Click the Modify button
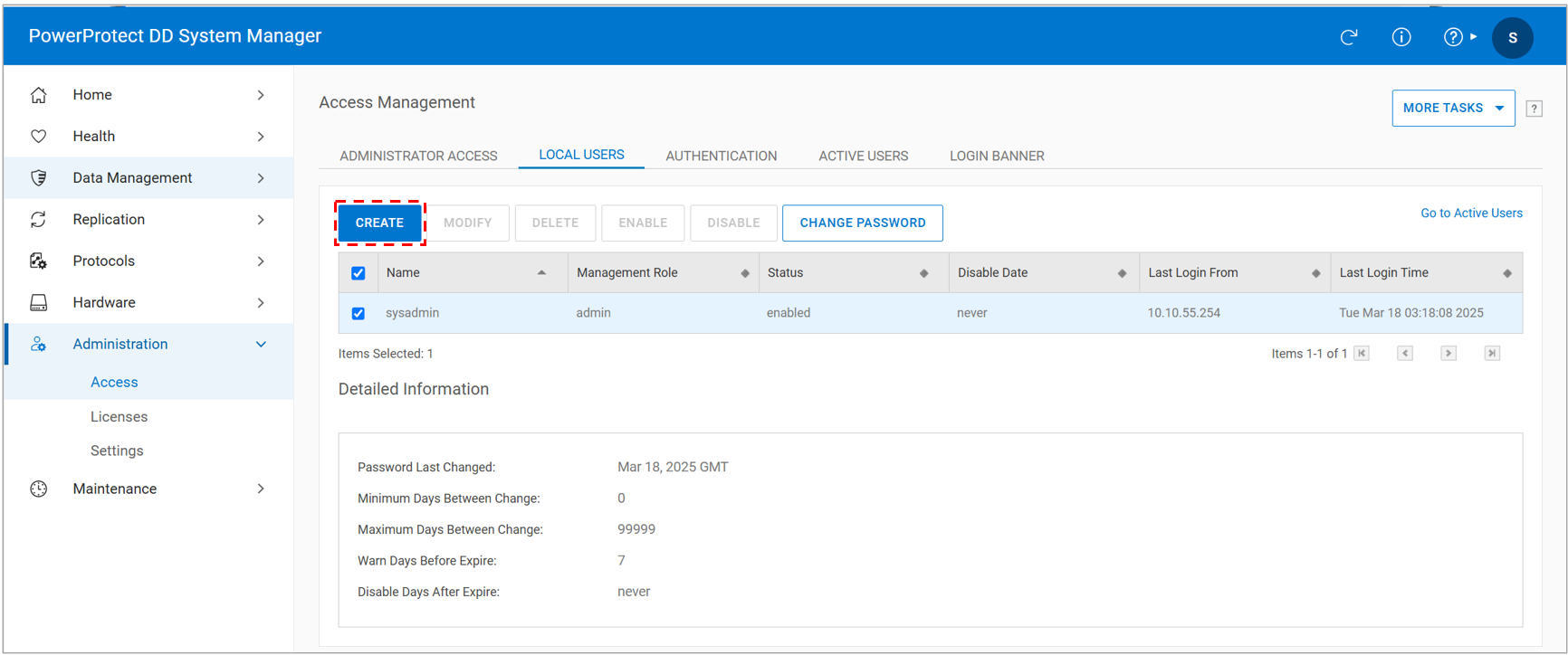 pyautogui.click(x=468, y=223)
